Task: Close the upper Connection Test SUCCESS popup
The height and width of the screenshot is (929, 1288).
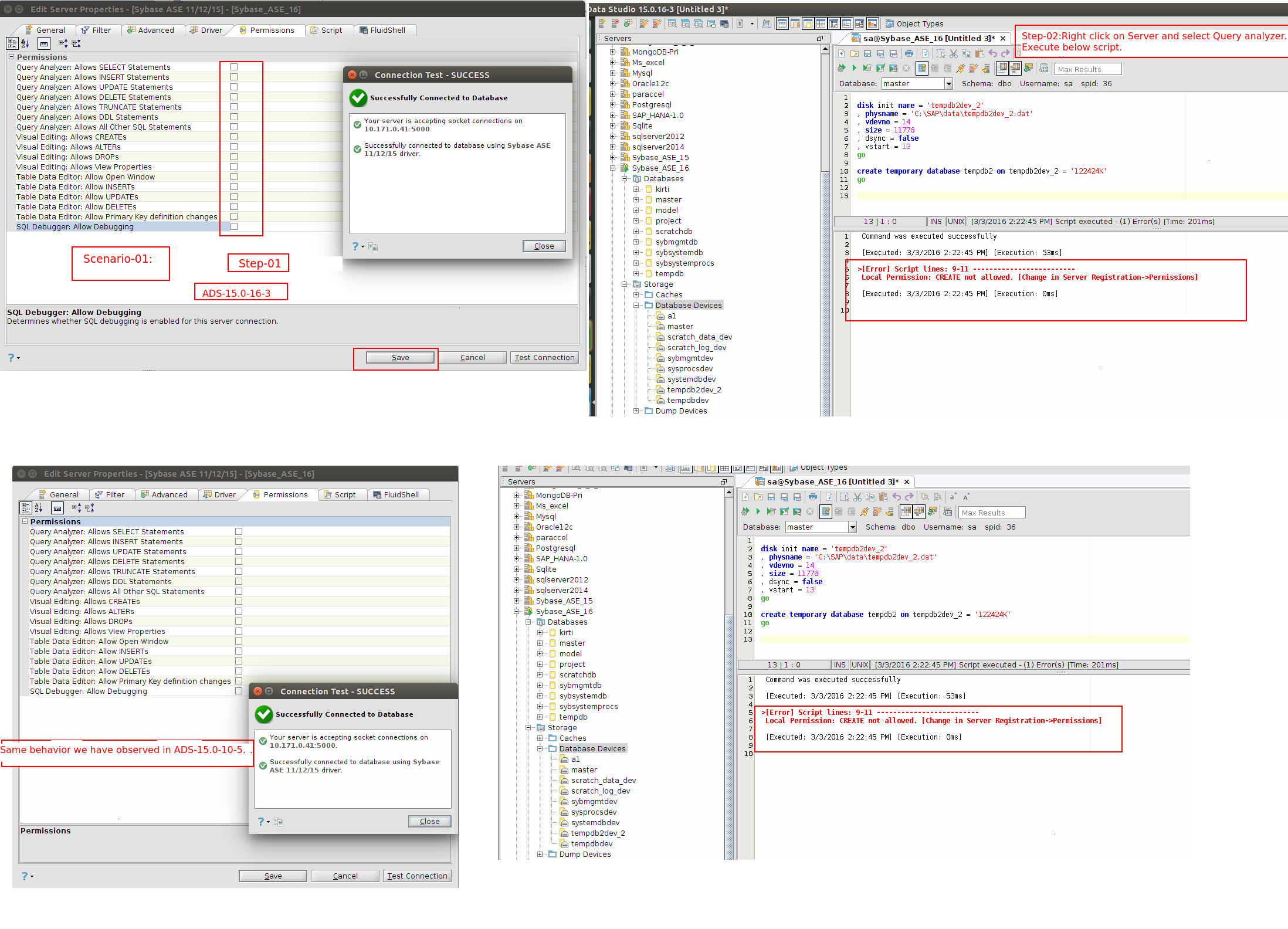Action: (544, 246)
